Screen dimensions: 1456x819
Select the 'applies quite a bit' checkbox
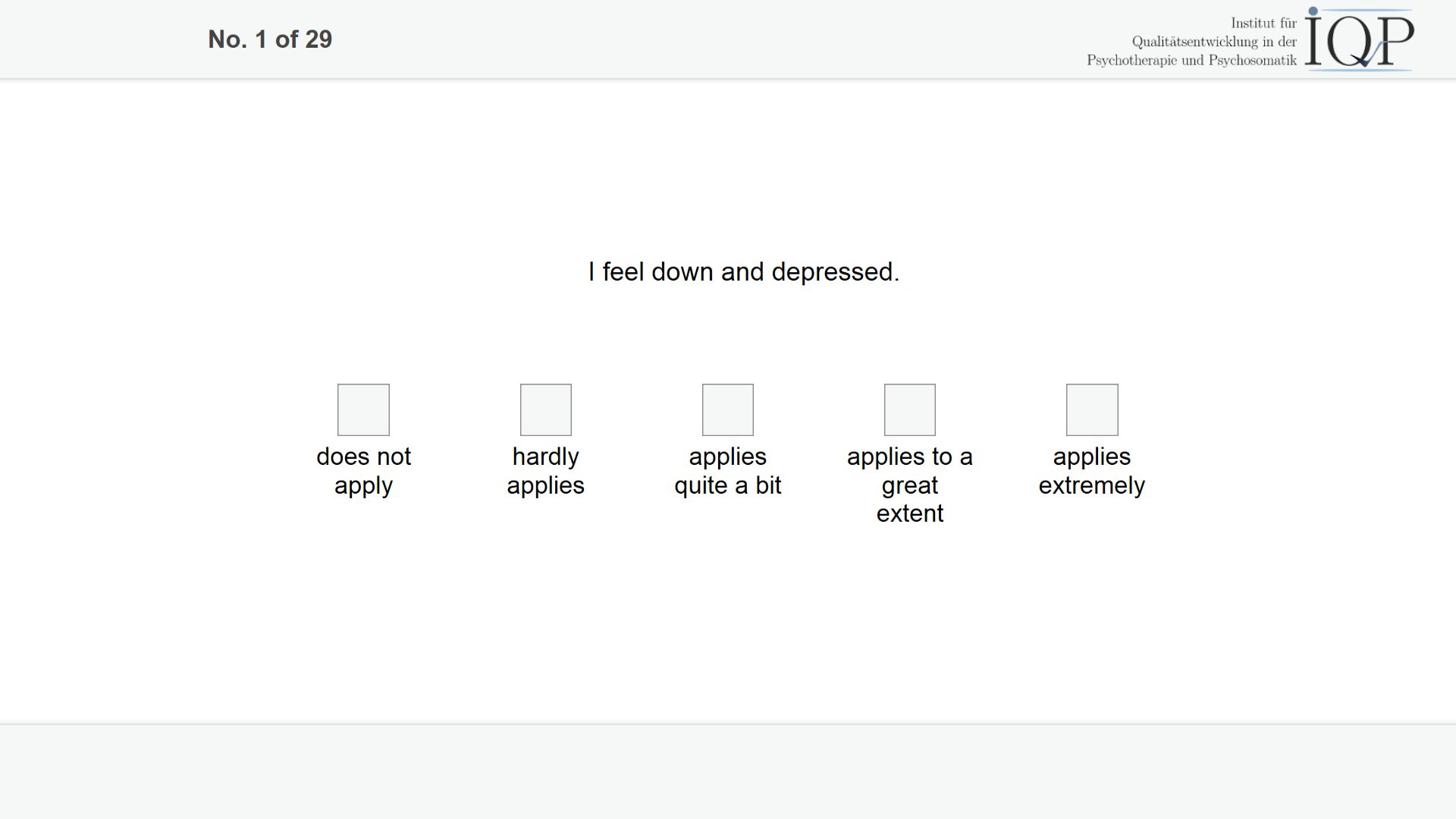tap(727, 409)
